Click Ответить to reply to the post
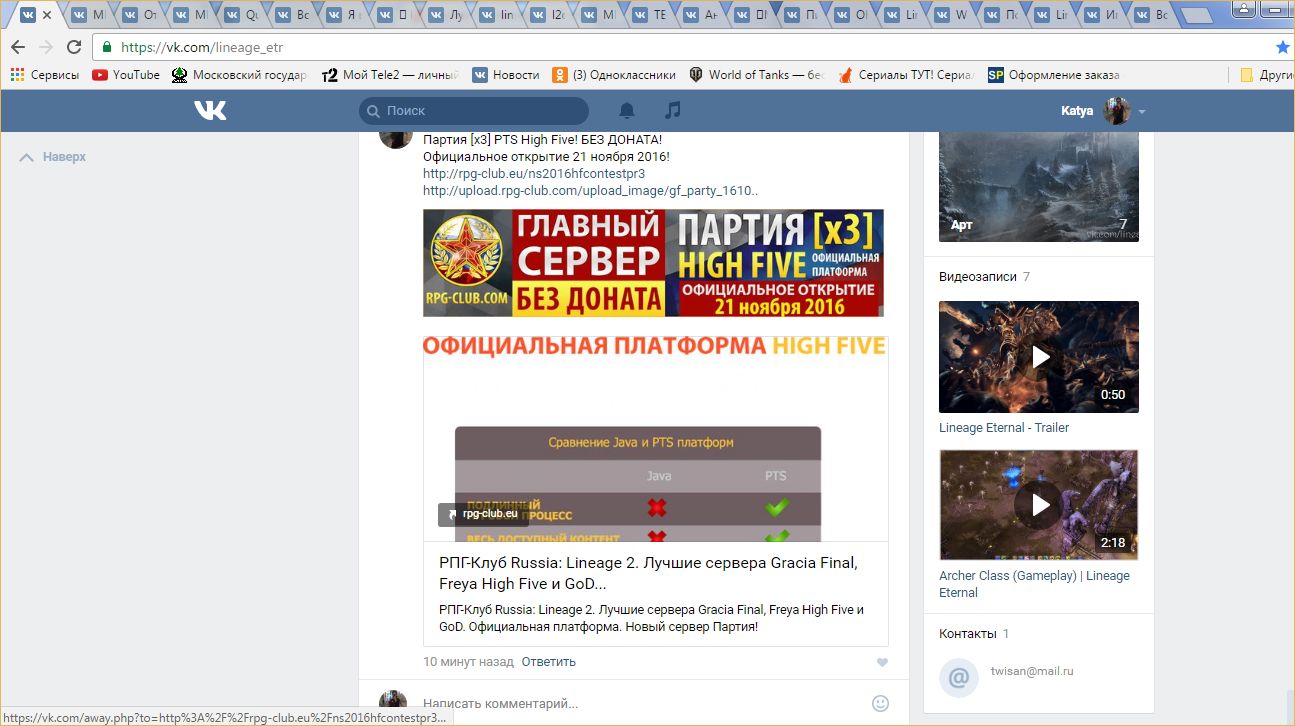This screenshot has height=726, width=1295. [x=548, y=662]
